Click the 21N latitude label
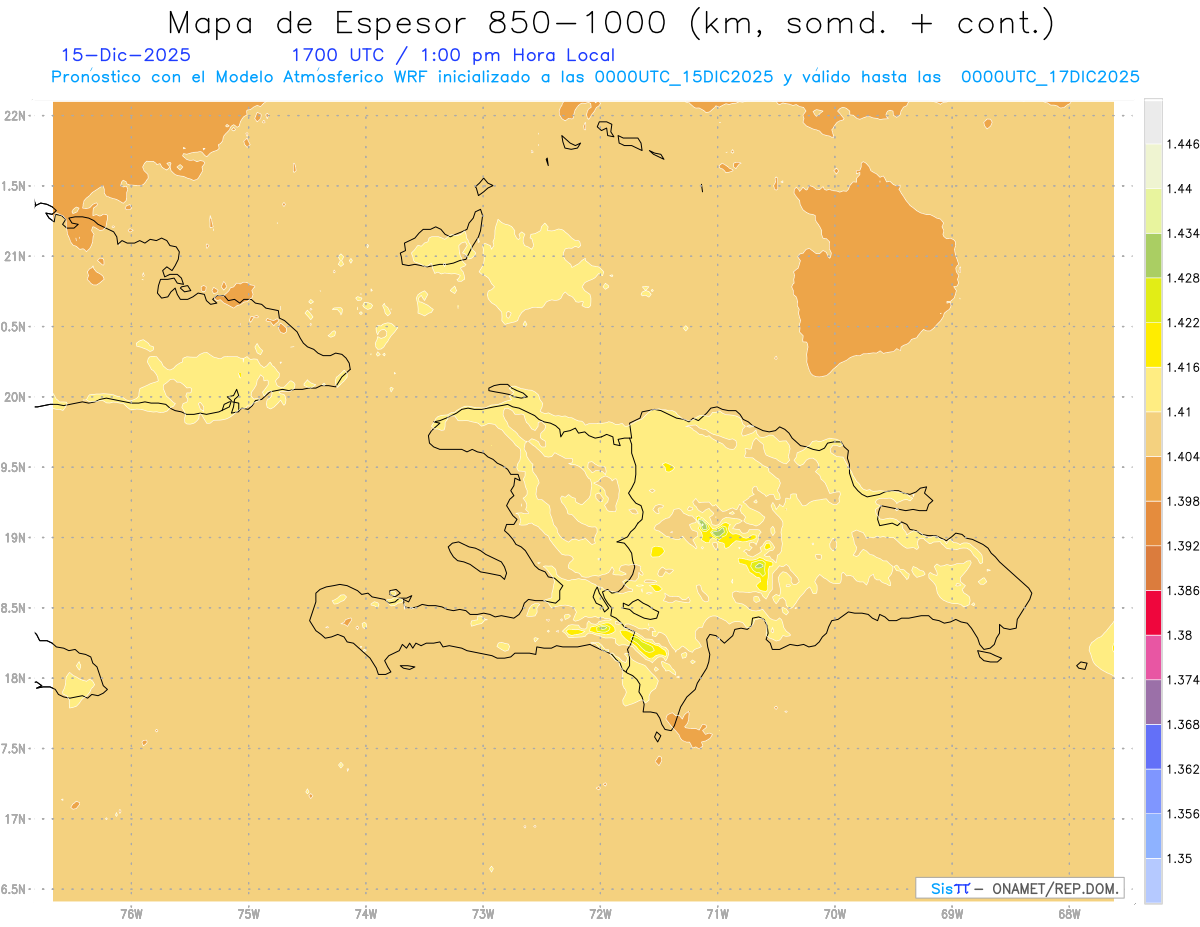 [x=16, y=257]
